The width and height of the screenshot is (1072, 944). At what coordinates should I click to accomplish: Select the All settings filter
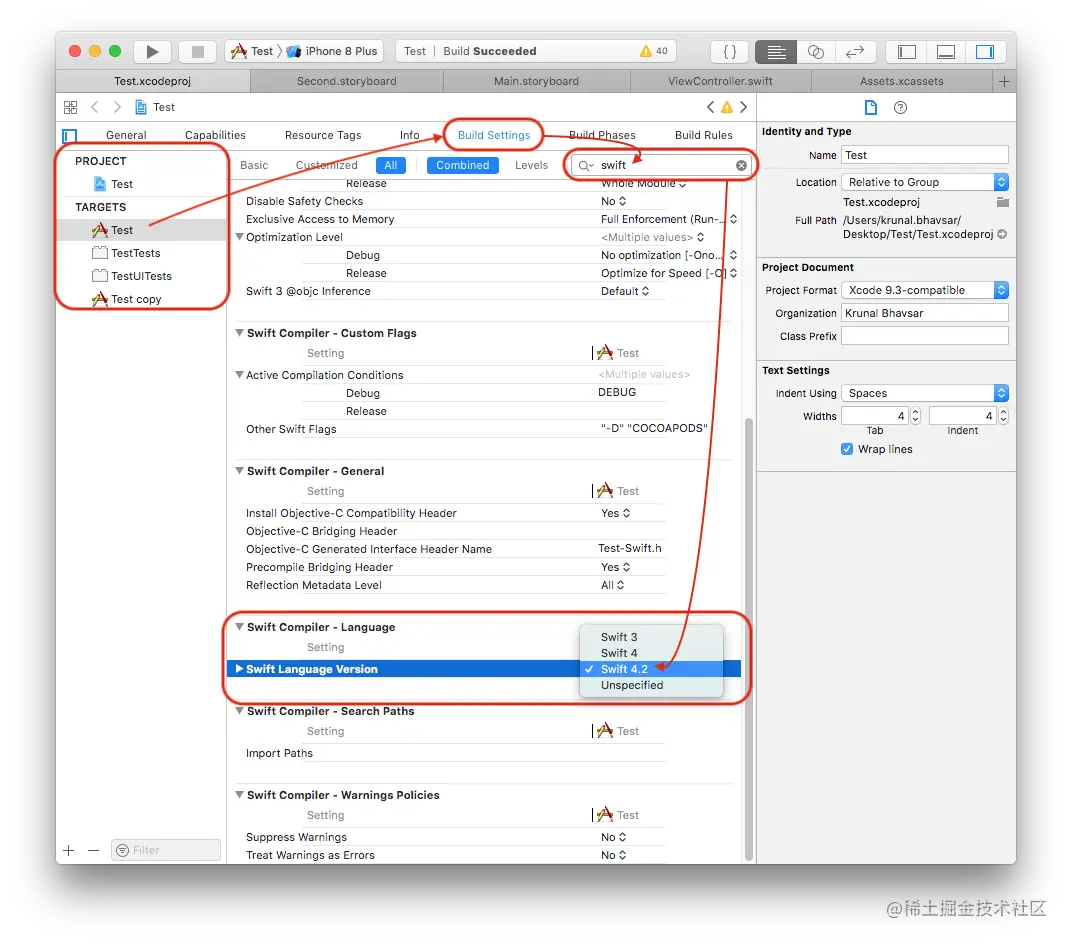tap(390, 165)
